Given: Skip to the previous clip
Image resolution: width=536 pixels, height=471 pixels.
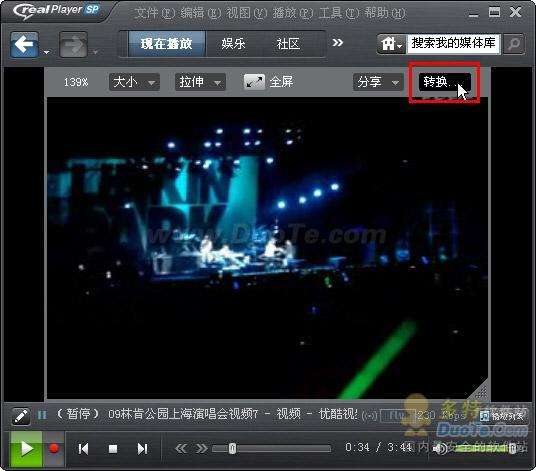Looking at the screenshot, I should pyautogui.click(x=83, y=449).
